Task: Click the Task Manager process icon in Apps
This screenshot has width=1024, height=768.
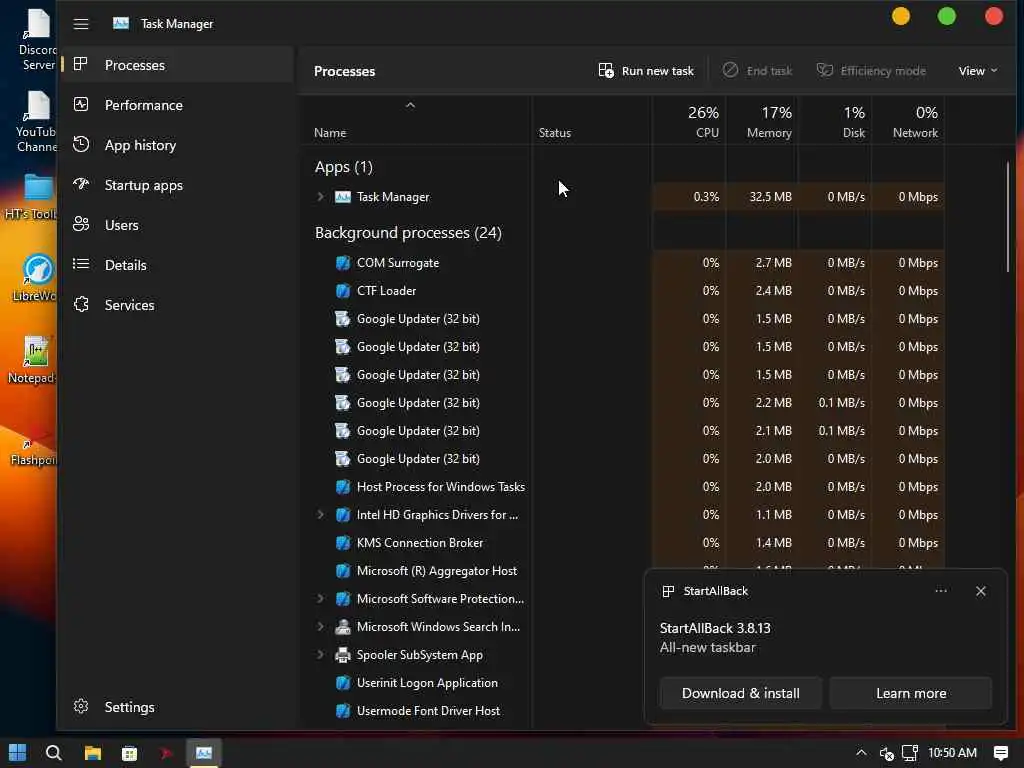Action: click(342, 197)
